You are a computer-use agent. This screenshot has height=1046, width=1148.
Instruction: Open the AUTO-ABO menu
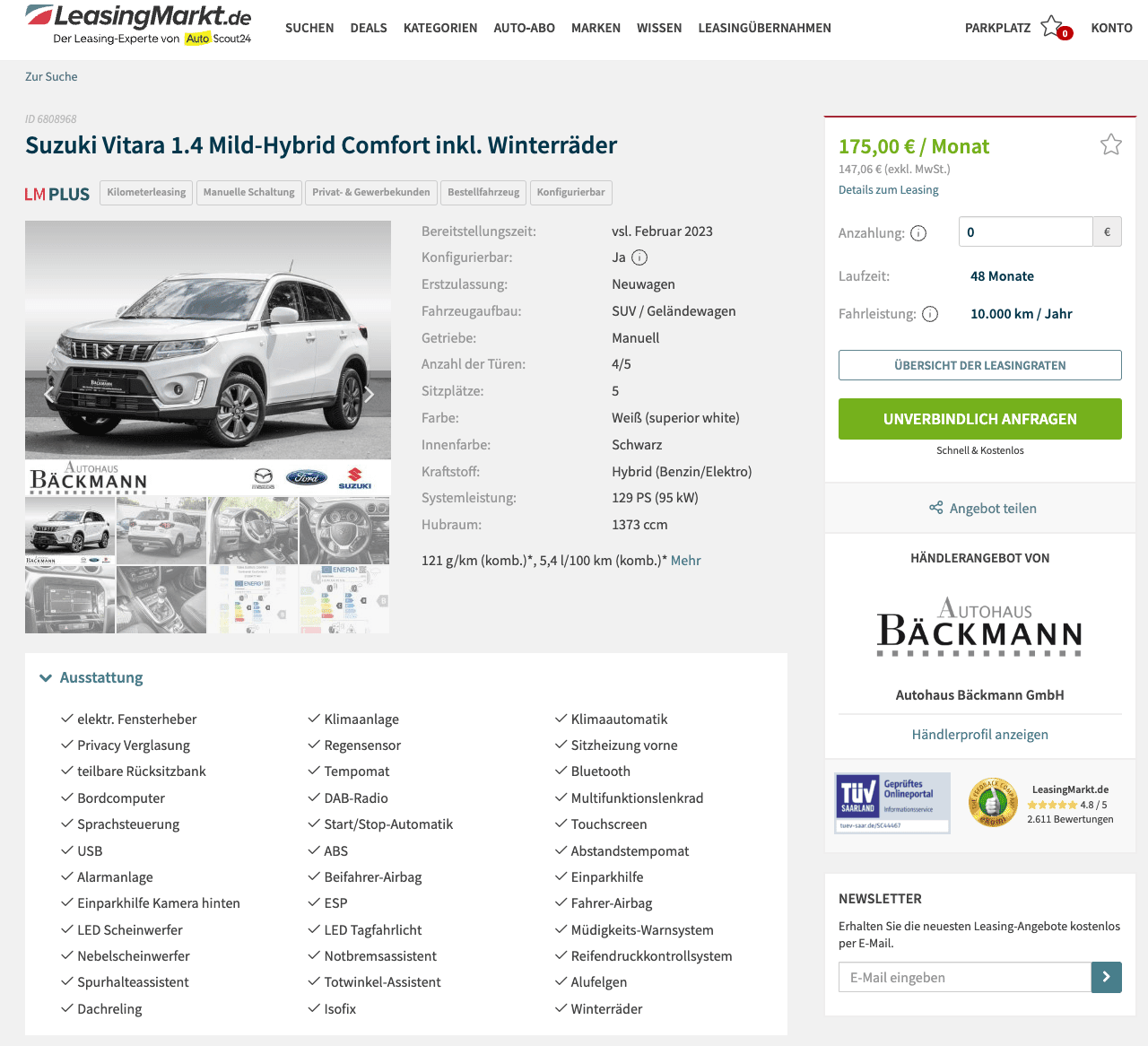[x=525, y=28]
